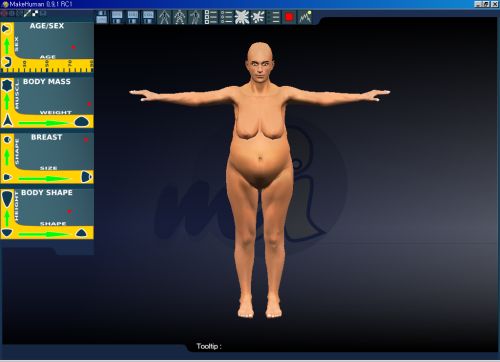Click the AGE axis label

coord(48,57)
